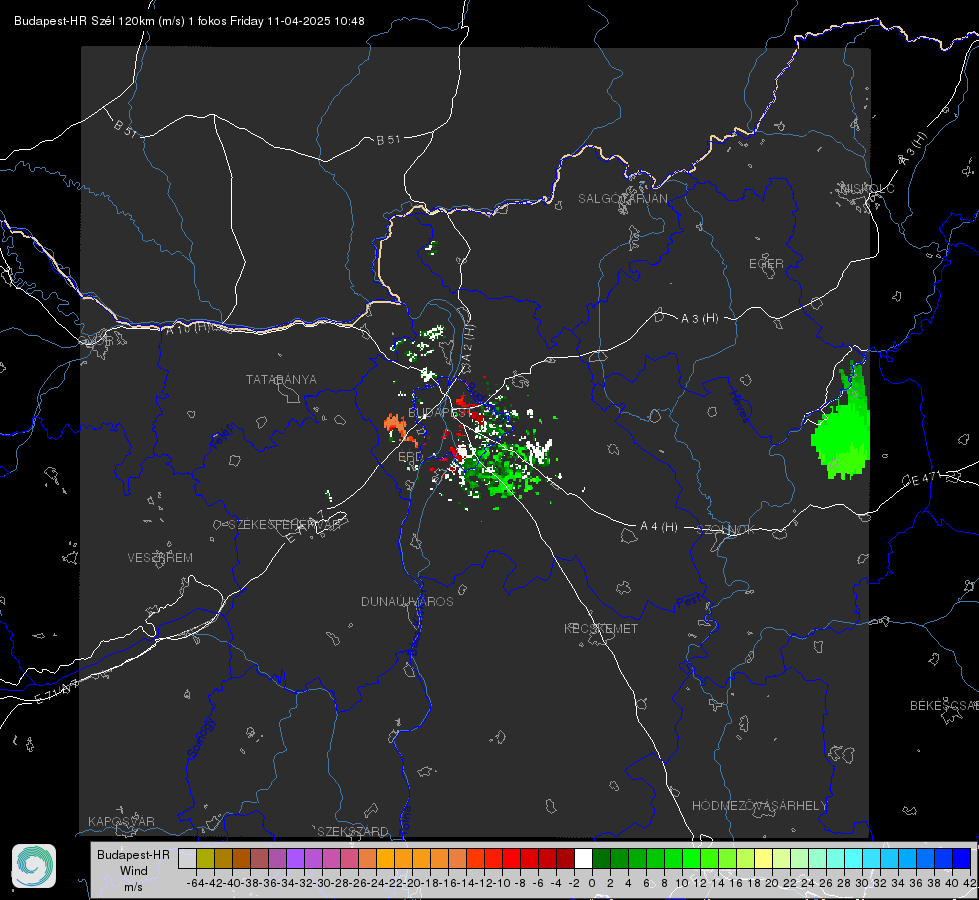Click the swirl weather service logo
This screenshot has width=979, height=900.
34,866
